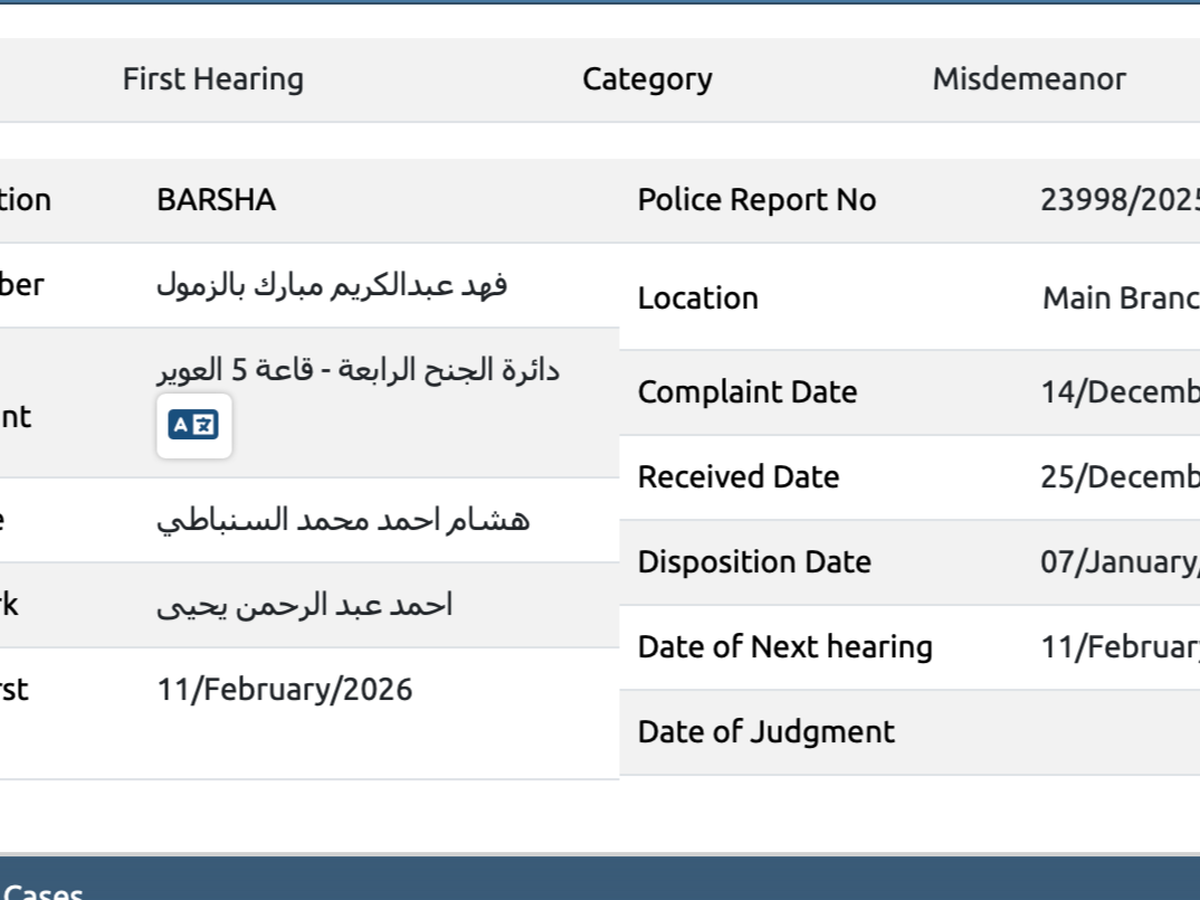Click the Received Date label
1200x900 pixels.
point(738,477)
